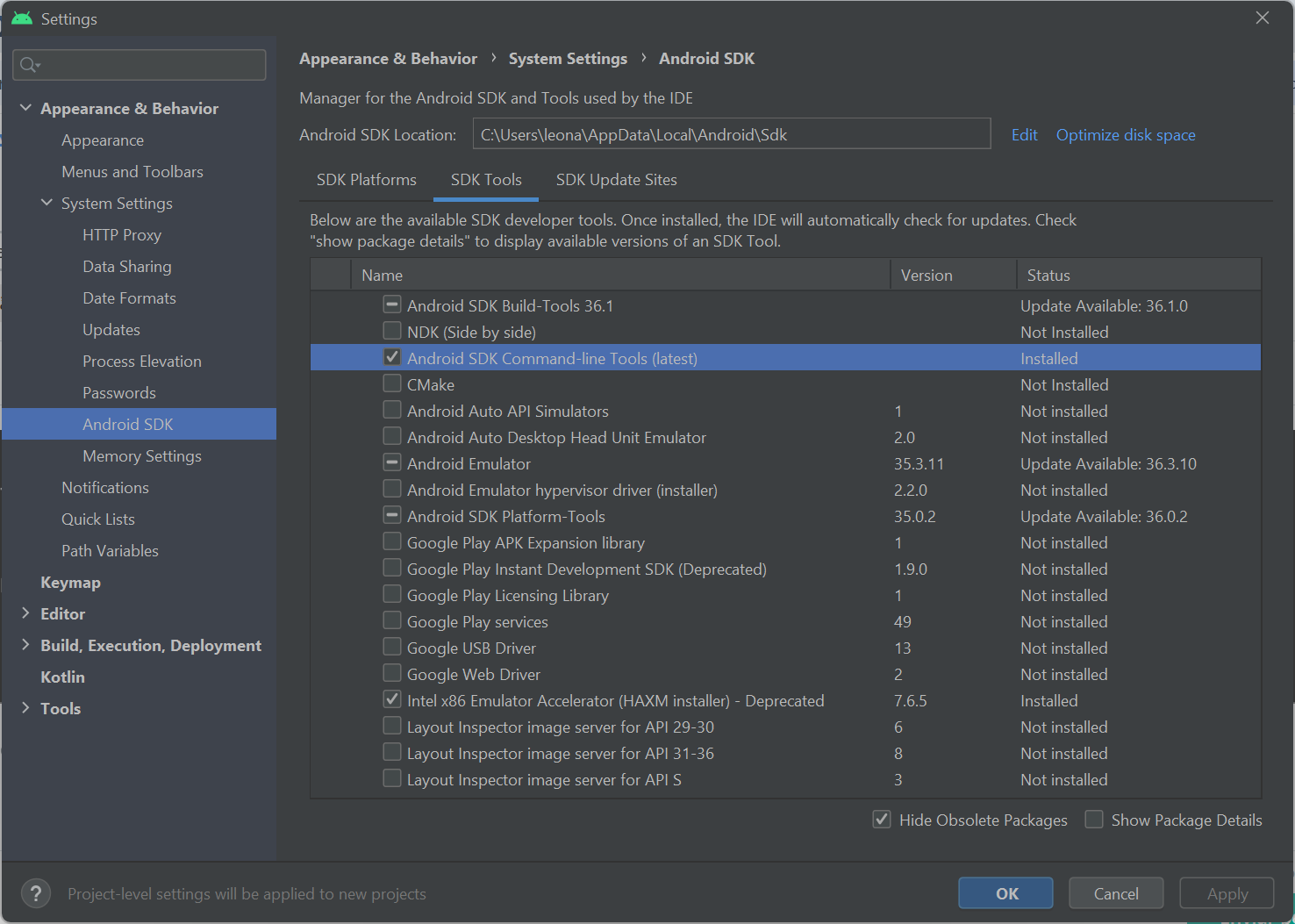Image resolution: width=1295 pixels, height=924 pixels.
Task: Click Edit next to Android SDK Location
Action: click(1024, 134)
